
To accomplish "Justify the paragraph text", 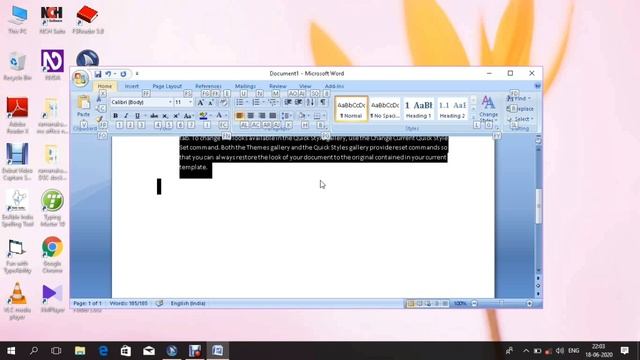I will pos(273,116).
